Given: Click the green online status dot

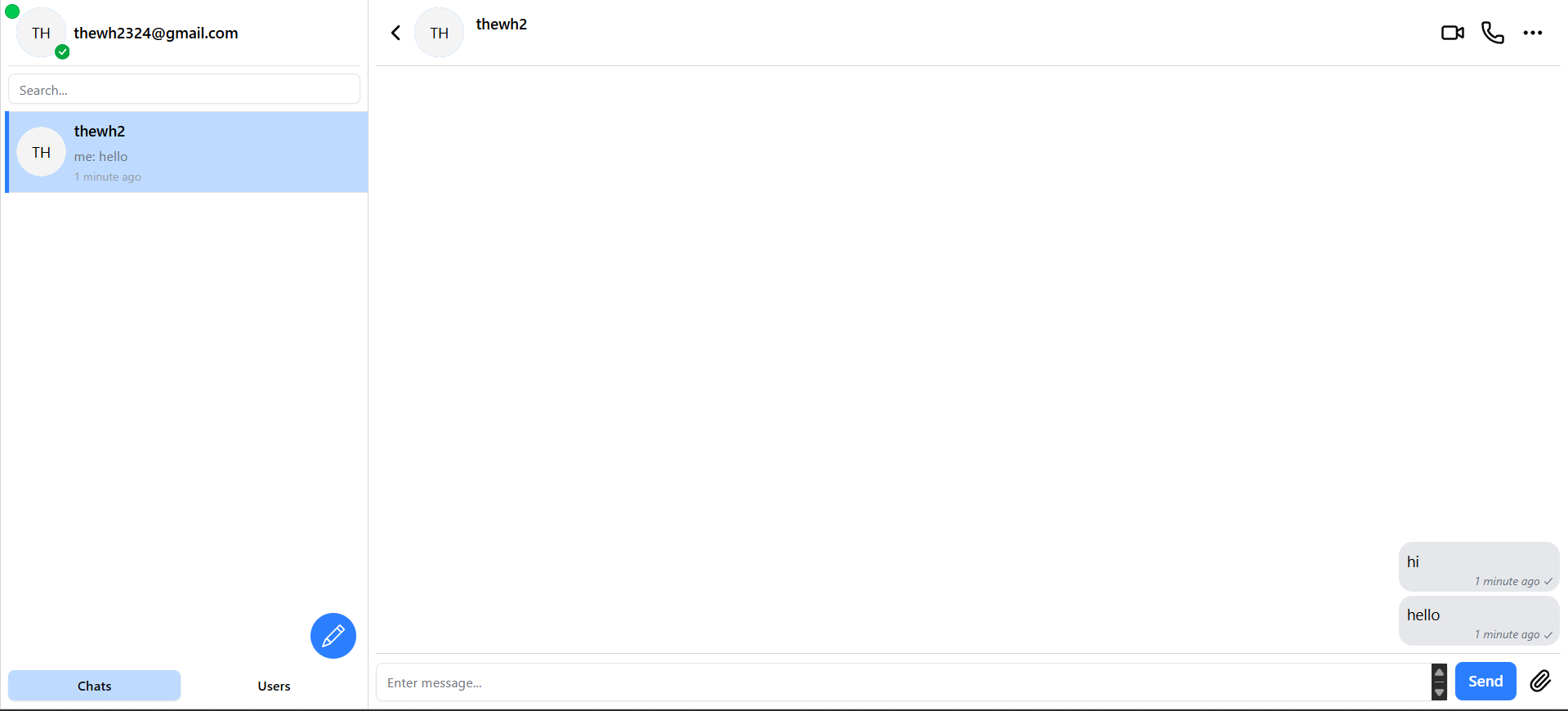Looking at the screenshot, I should (12, 11).
